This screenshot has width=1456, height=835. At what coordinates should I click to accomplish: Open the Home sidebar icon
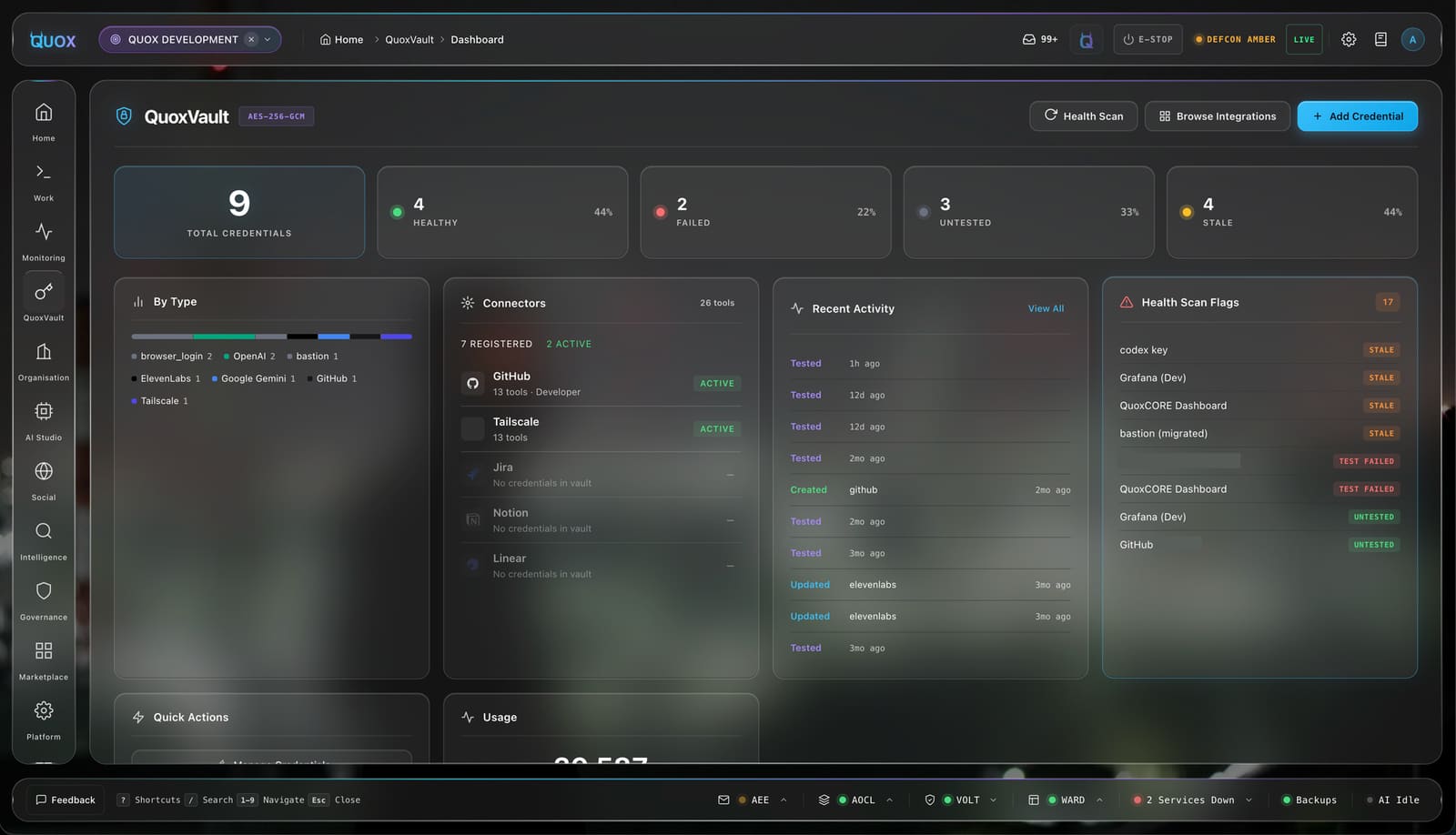44,112
